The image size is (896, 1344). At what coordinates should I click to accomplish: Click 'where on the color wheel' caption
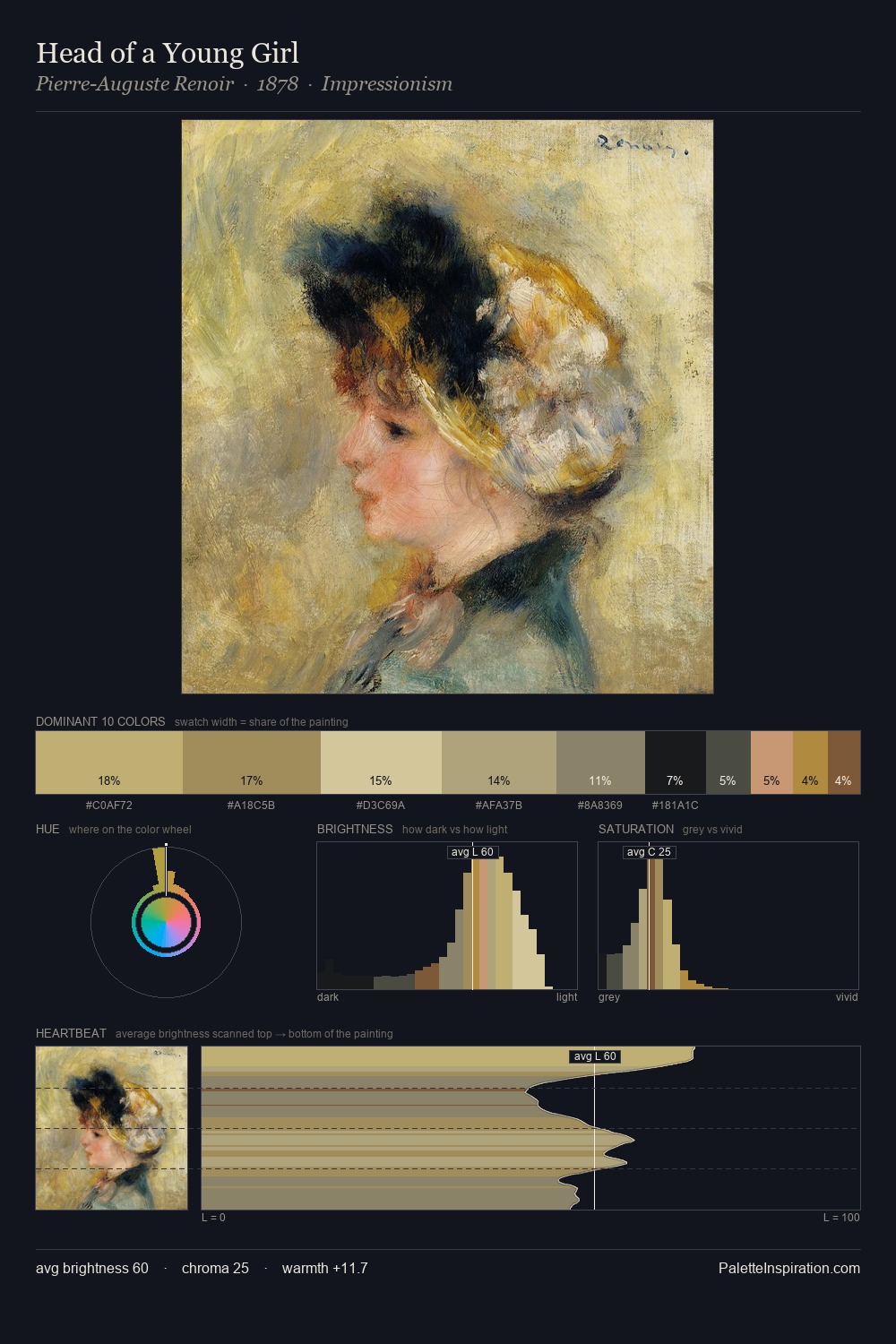point(130,829)
